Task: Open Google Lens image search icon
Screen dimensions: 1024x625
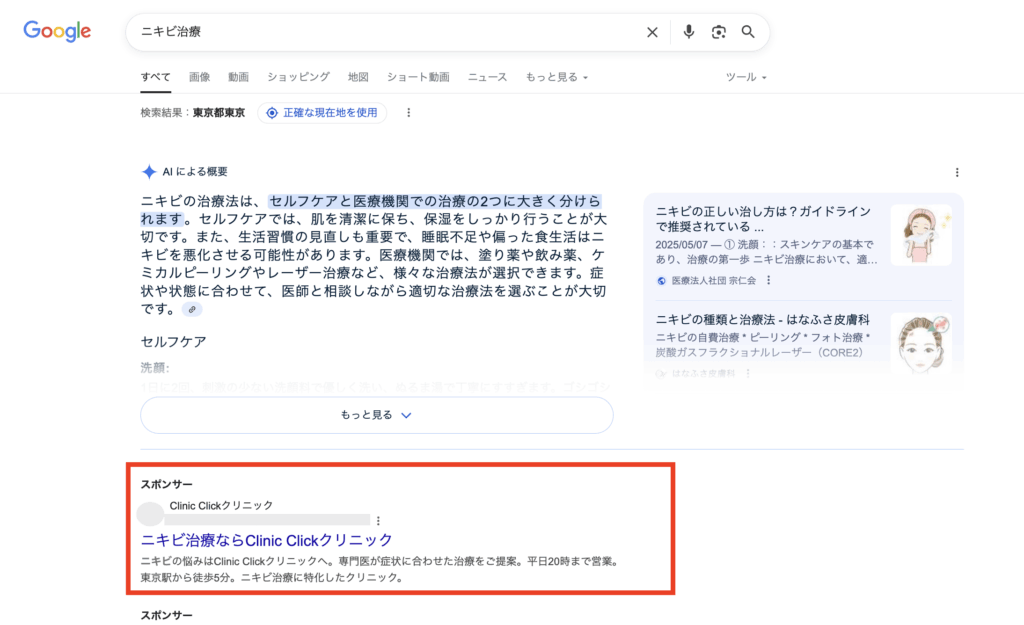Action: (718, 32)
